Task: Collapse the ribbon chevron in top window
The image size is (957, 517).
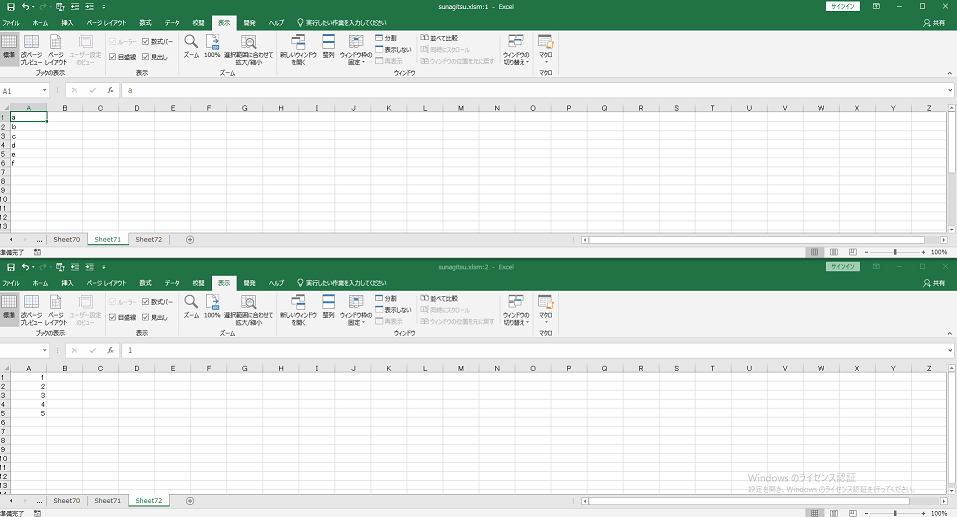Action: coord(950,73)
